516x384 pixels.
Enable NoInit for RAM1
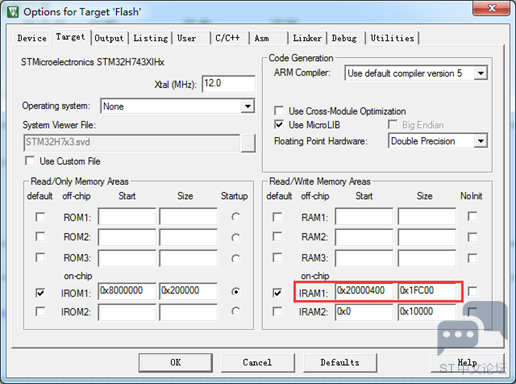472,216
